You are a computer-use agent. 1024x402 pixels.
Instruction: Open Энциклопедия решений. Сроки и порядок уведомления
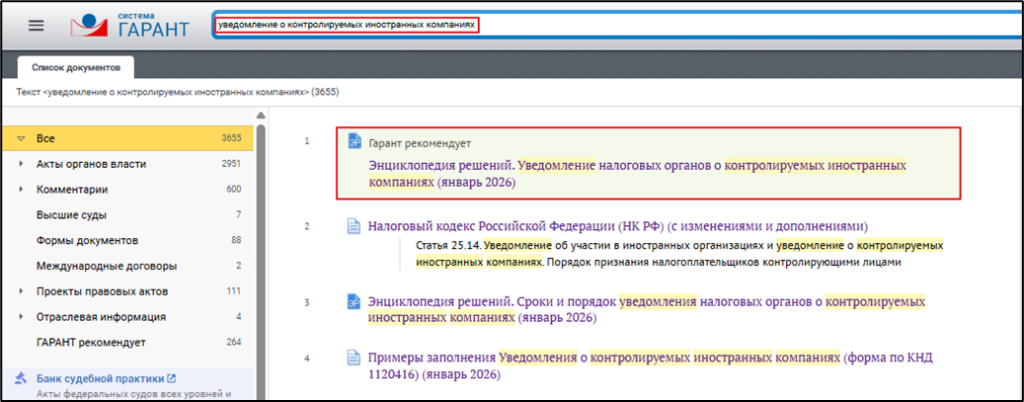click(645, 301)
